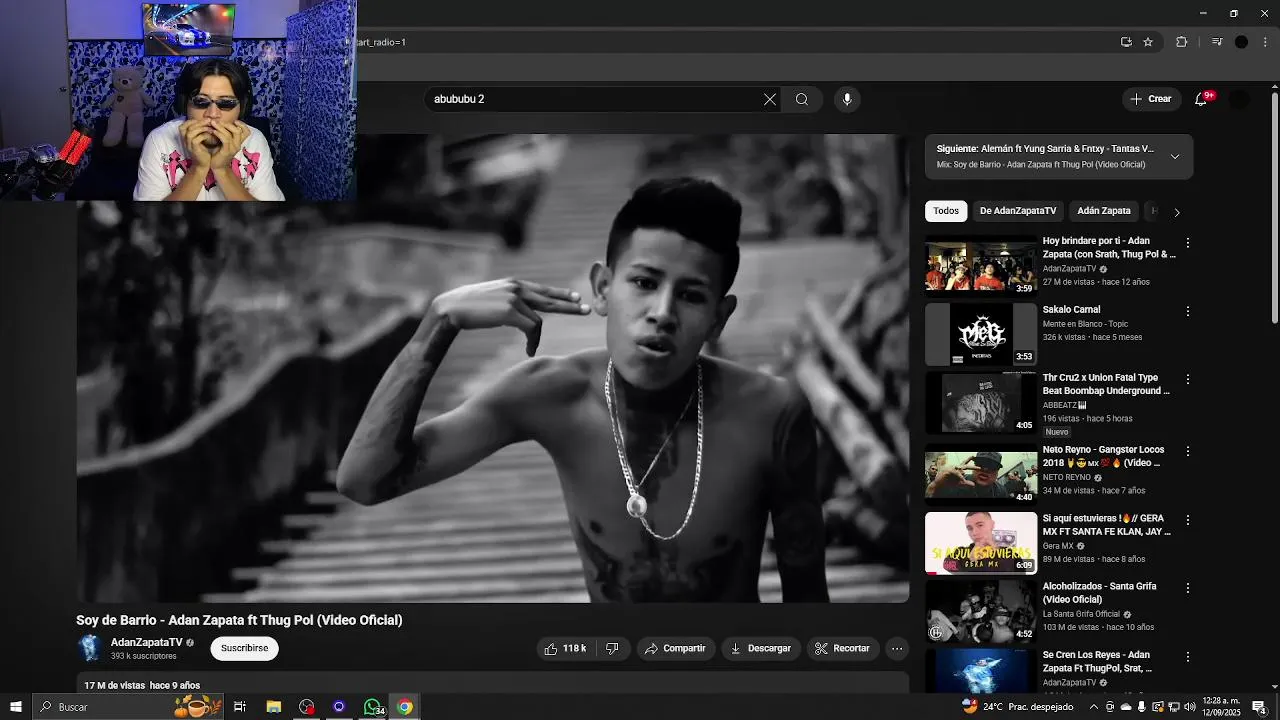
Task: Download video with Descargar
Action: point(761,648)
